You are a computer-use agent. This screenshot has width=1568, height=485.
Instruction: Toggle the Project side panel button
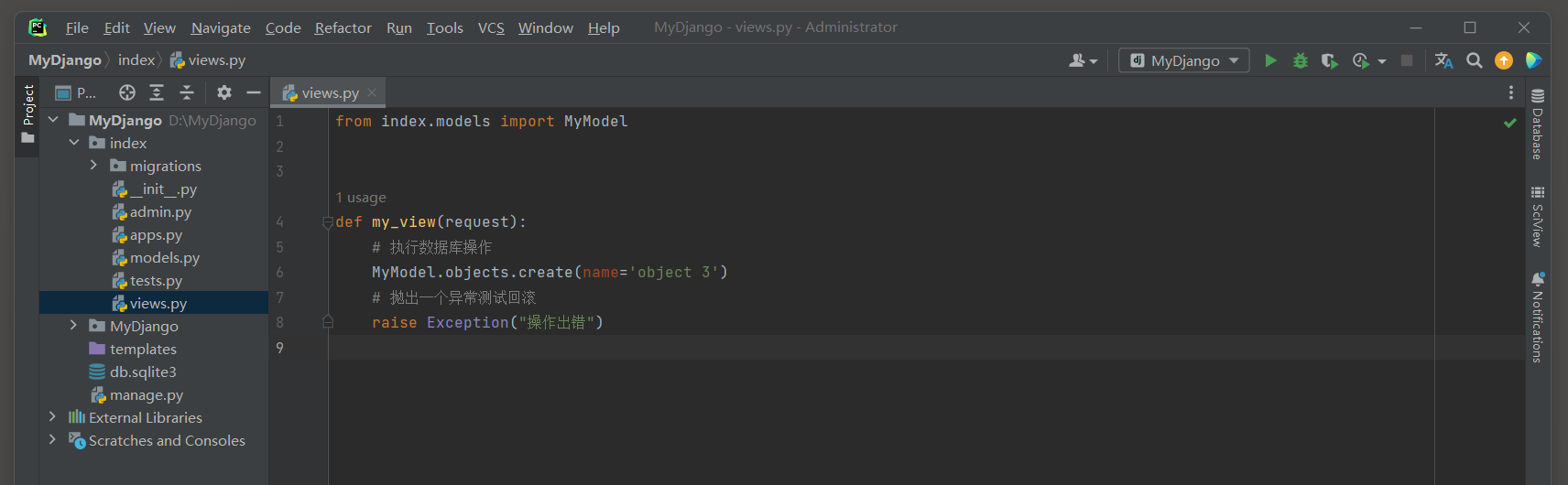click(27, 114)
